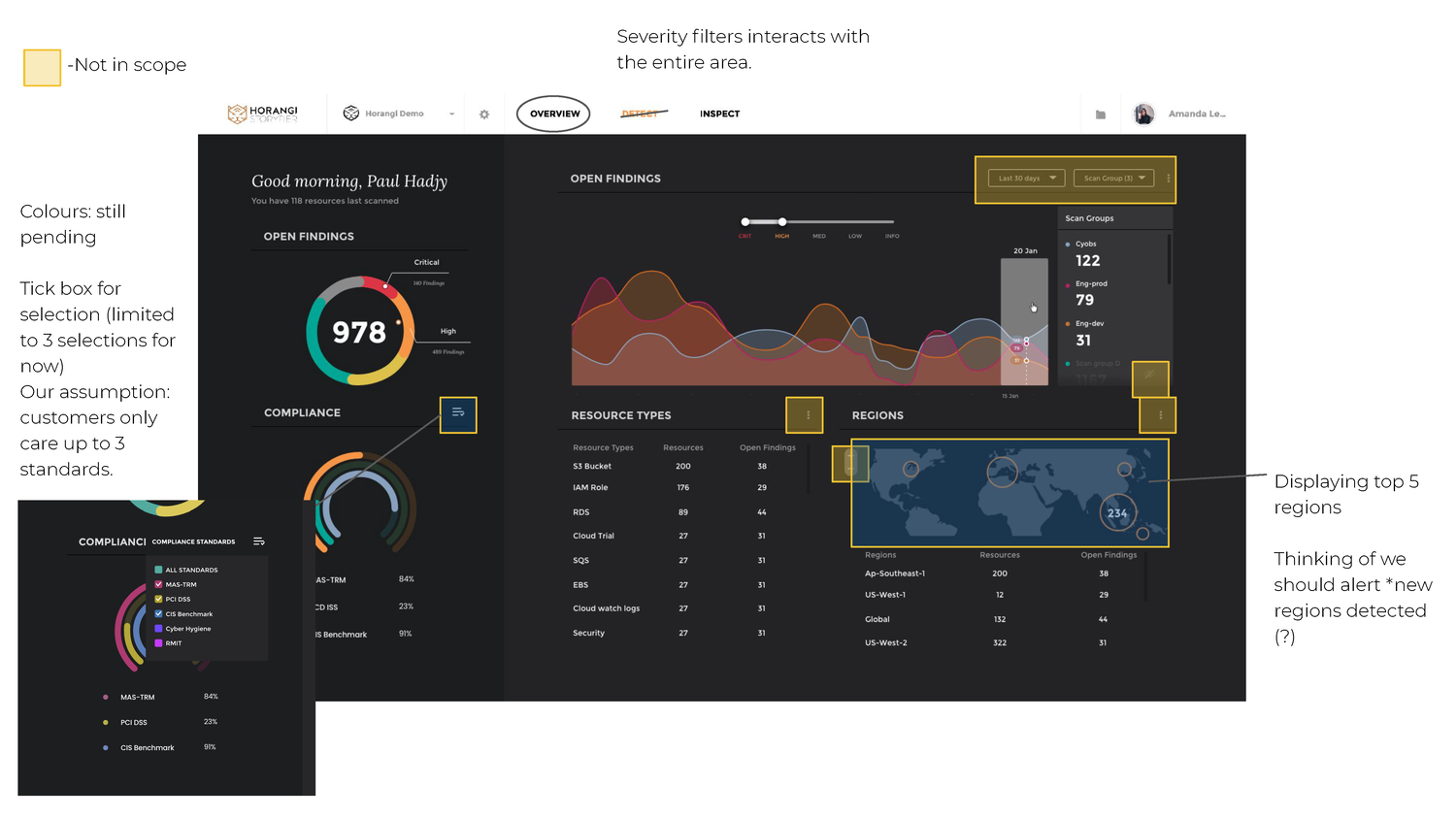Click the Horangi Storyfier logo
Image resolution: width=1456 pixels, height=819 pixels.
262,114
